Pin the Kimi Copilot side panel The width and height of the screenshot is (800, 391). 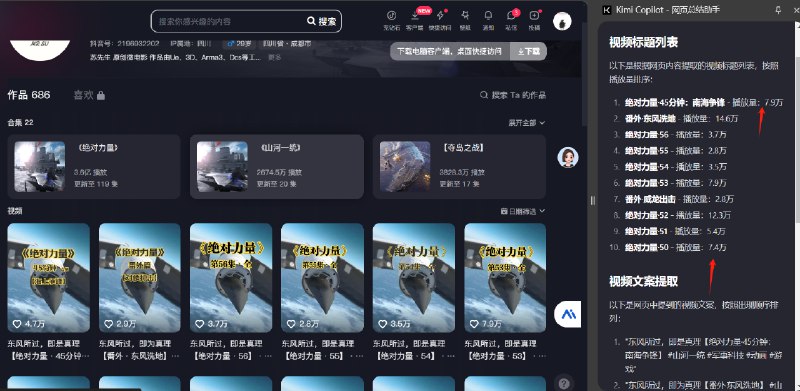pos(778,10)
